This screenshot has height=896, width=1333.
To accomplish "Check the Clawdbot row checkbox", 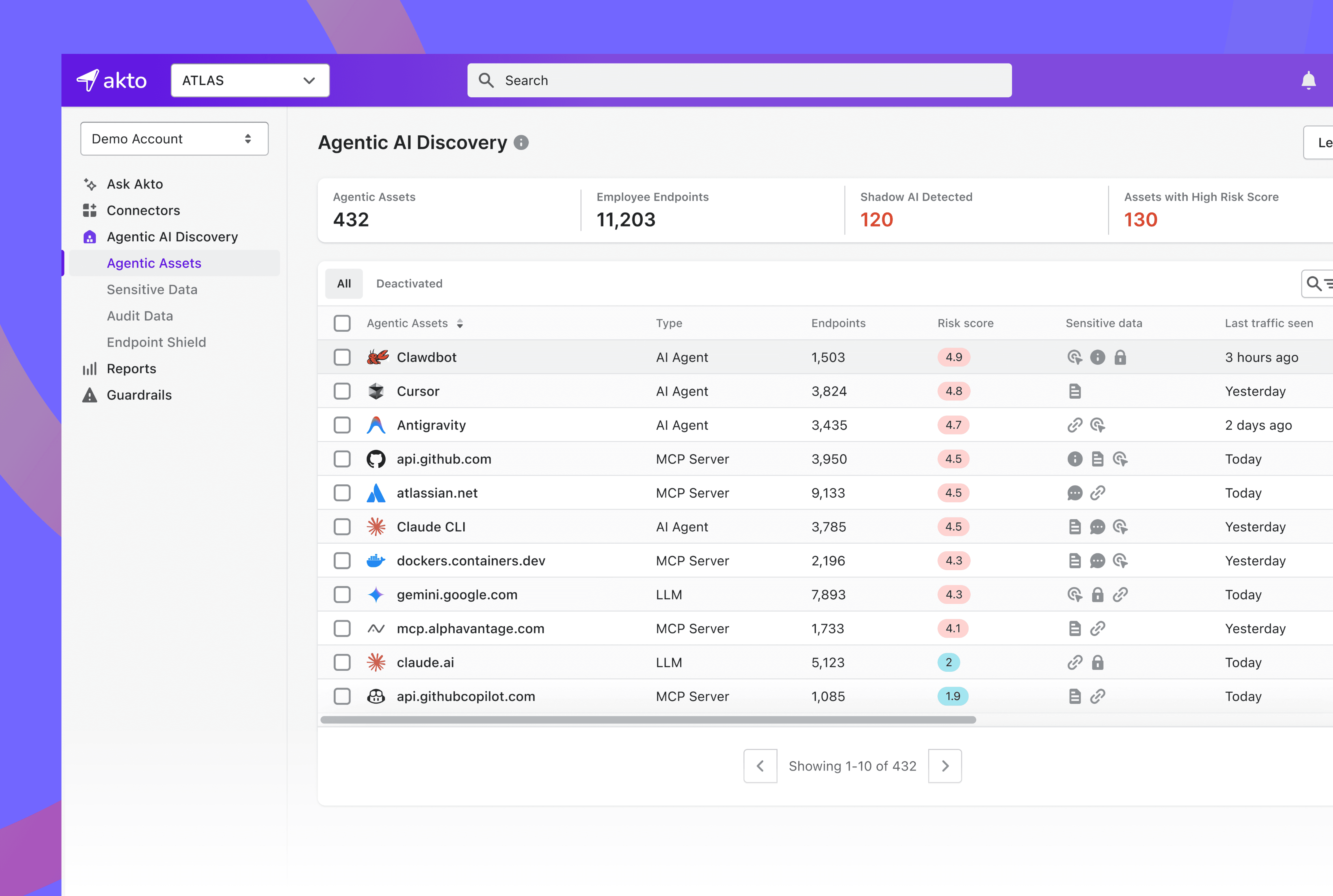I will pyautogui.click(x=342, y=357).
